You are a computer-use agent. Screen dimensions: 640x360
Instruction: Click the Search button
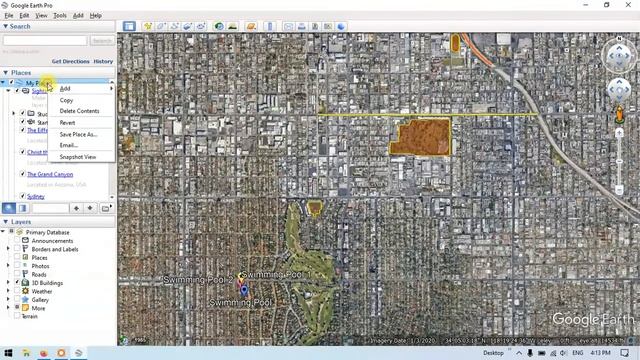click(x=102, y=40)
